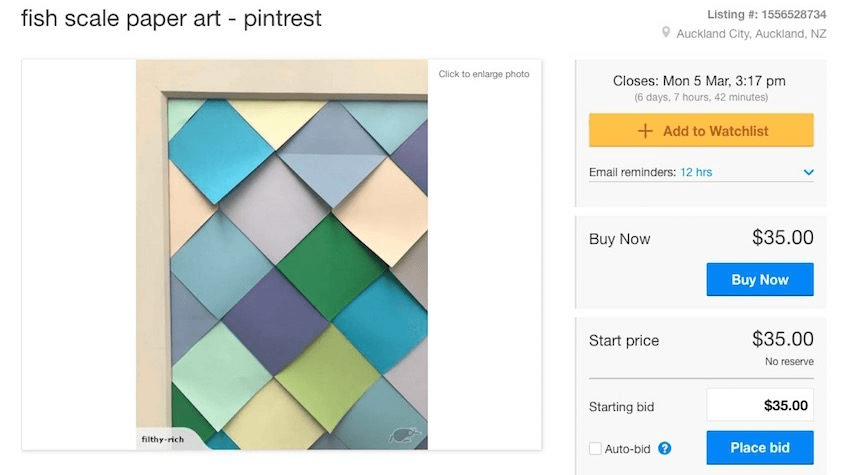Click the No reserve label

[x=789, y=361]
